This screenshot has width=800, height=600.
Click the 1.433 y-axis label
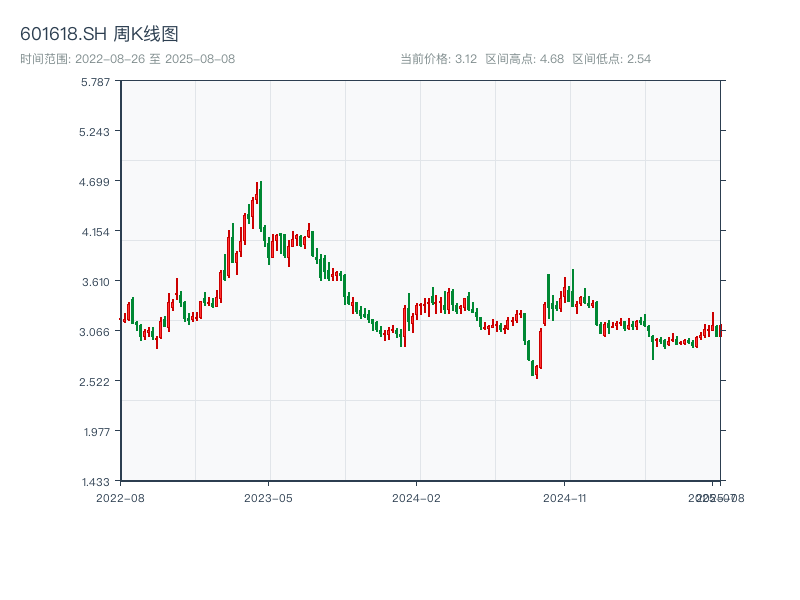(x=96, y=482)
